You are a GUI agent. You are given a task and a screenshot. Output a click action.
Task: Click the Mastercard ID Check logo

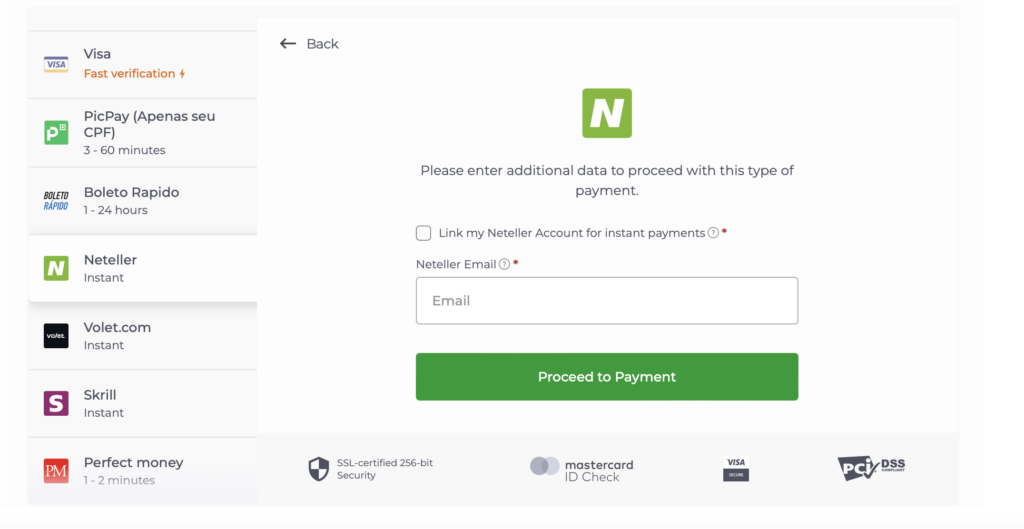[x=582, y=469]
